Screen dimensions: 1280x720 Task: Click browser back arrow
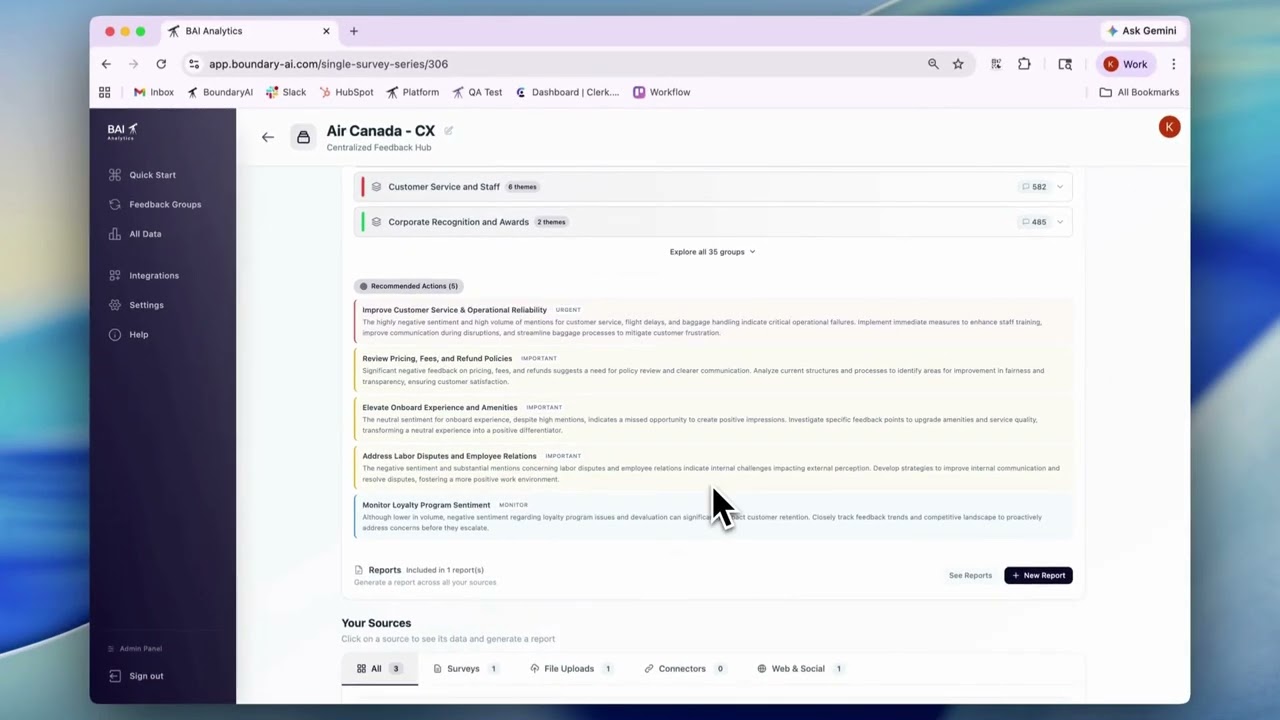[x=106, y=64]
